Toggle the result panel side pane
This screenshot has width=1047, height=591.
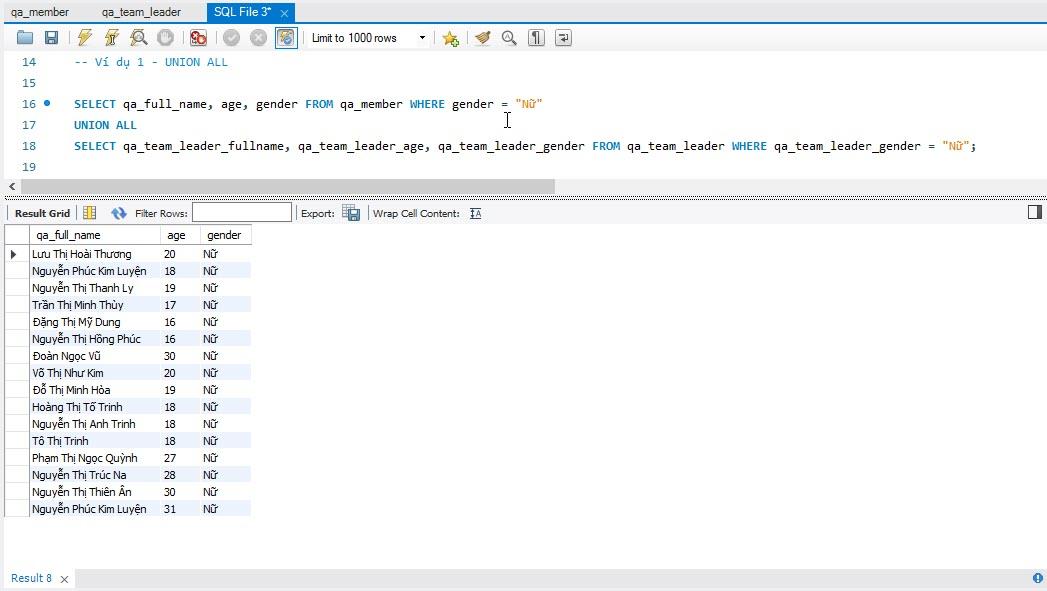[1035, 212]
